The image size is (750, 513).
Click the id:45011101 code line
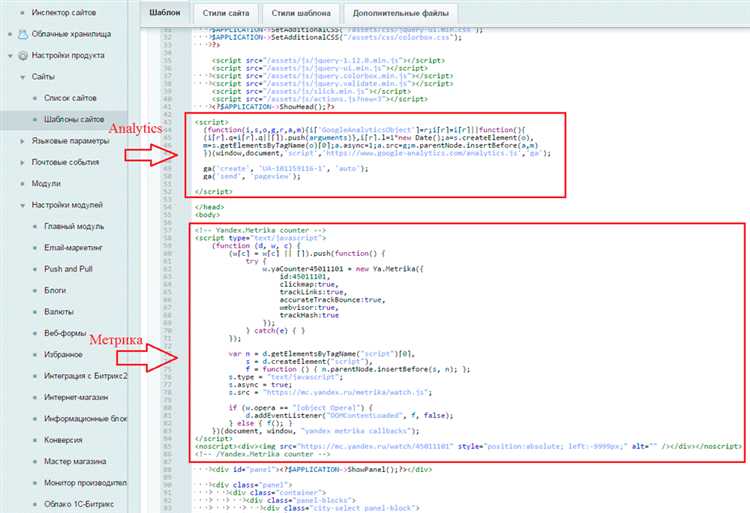pyautogui.click(x=305, y=276)
